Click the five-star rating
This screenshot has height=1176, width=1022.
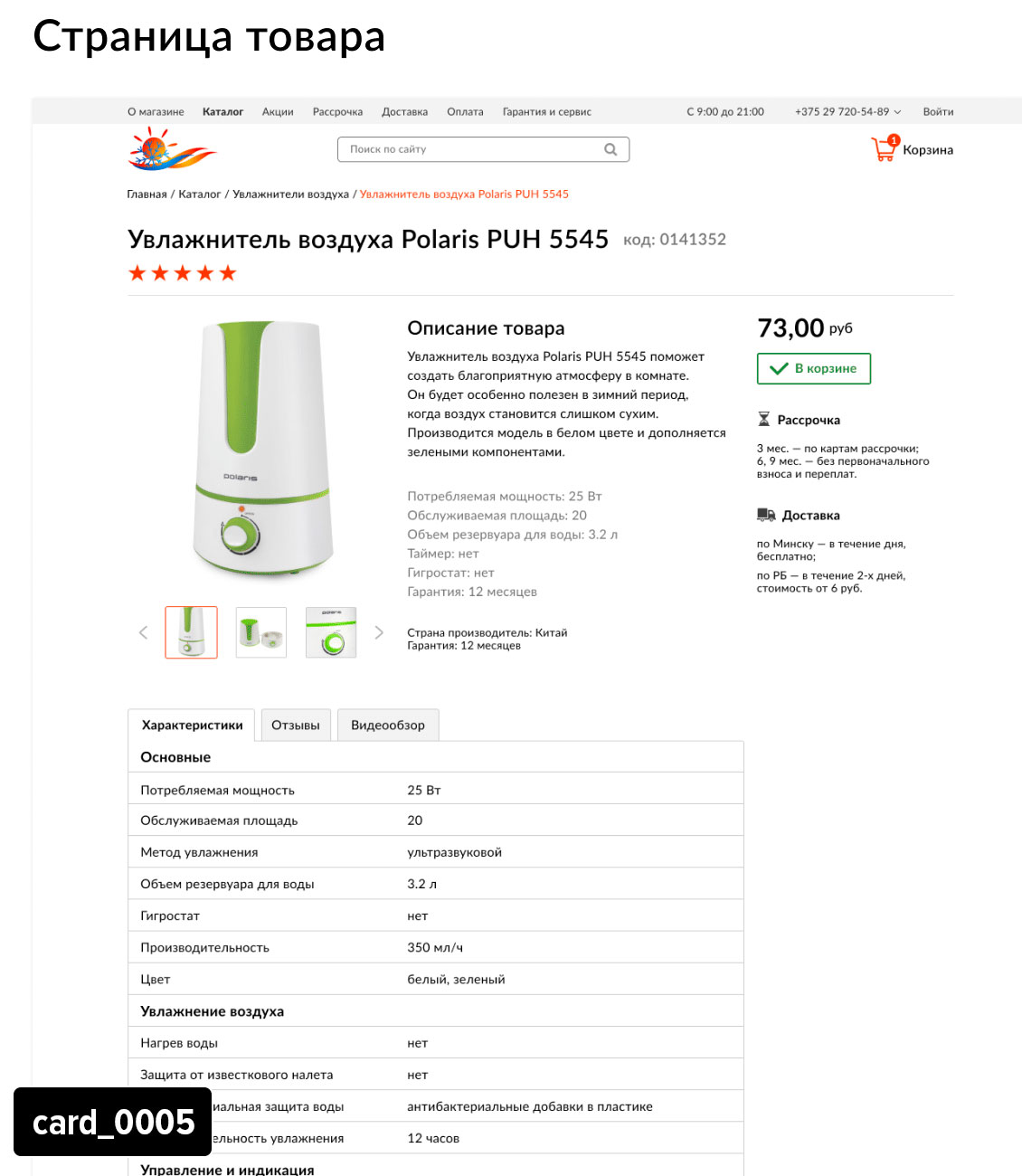[182, 273]
